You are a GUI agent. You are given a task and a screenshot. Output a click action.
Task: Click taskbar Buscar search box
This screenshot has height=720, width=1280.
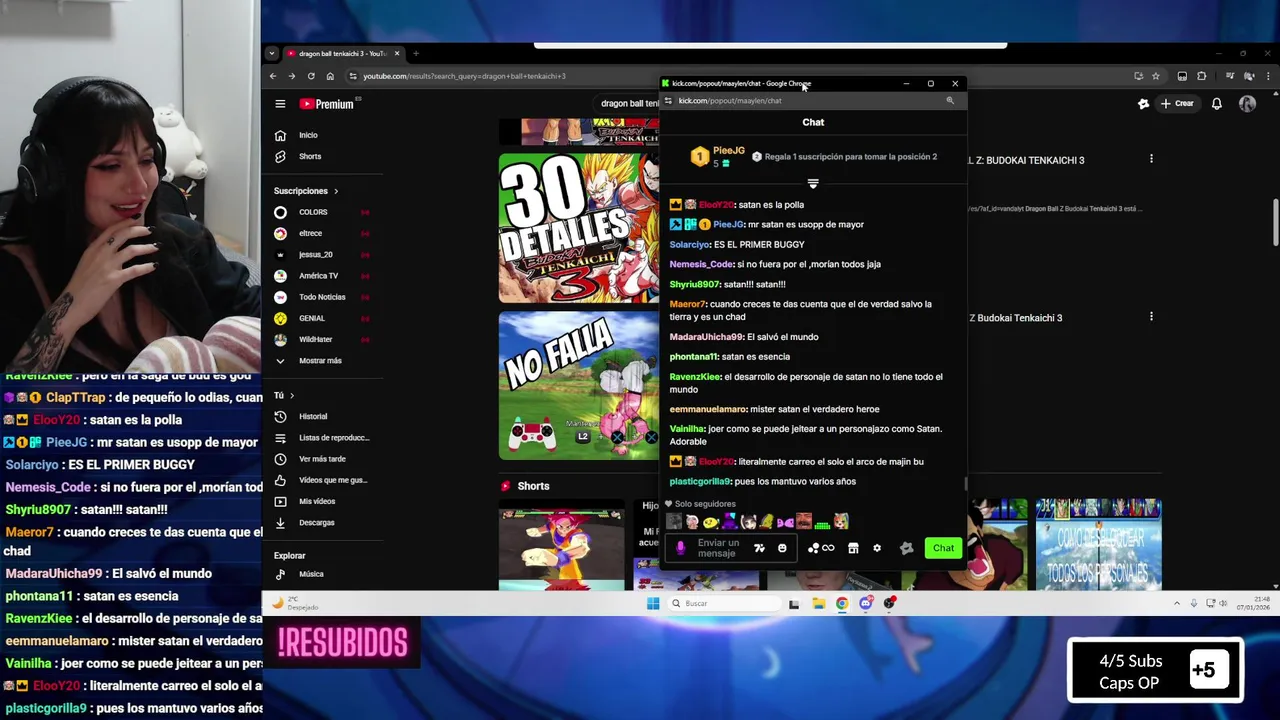[x=724, y=603]
